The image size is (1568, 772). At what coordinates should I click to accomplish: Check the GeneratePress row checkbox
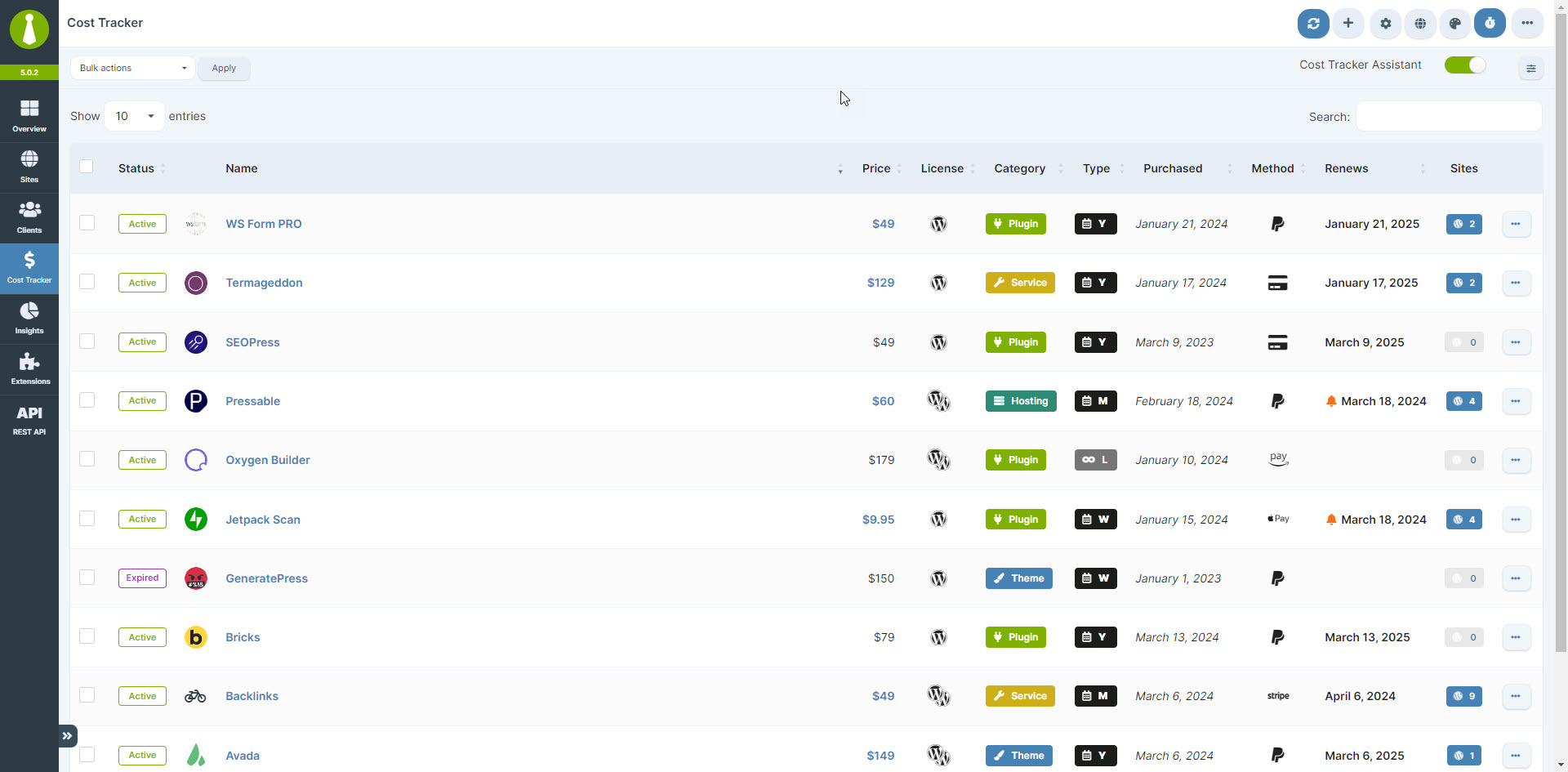pos(87,578)
